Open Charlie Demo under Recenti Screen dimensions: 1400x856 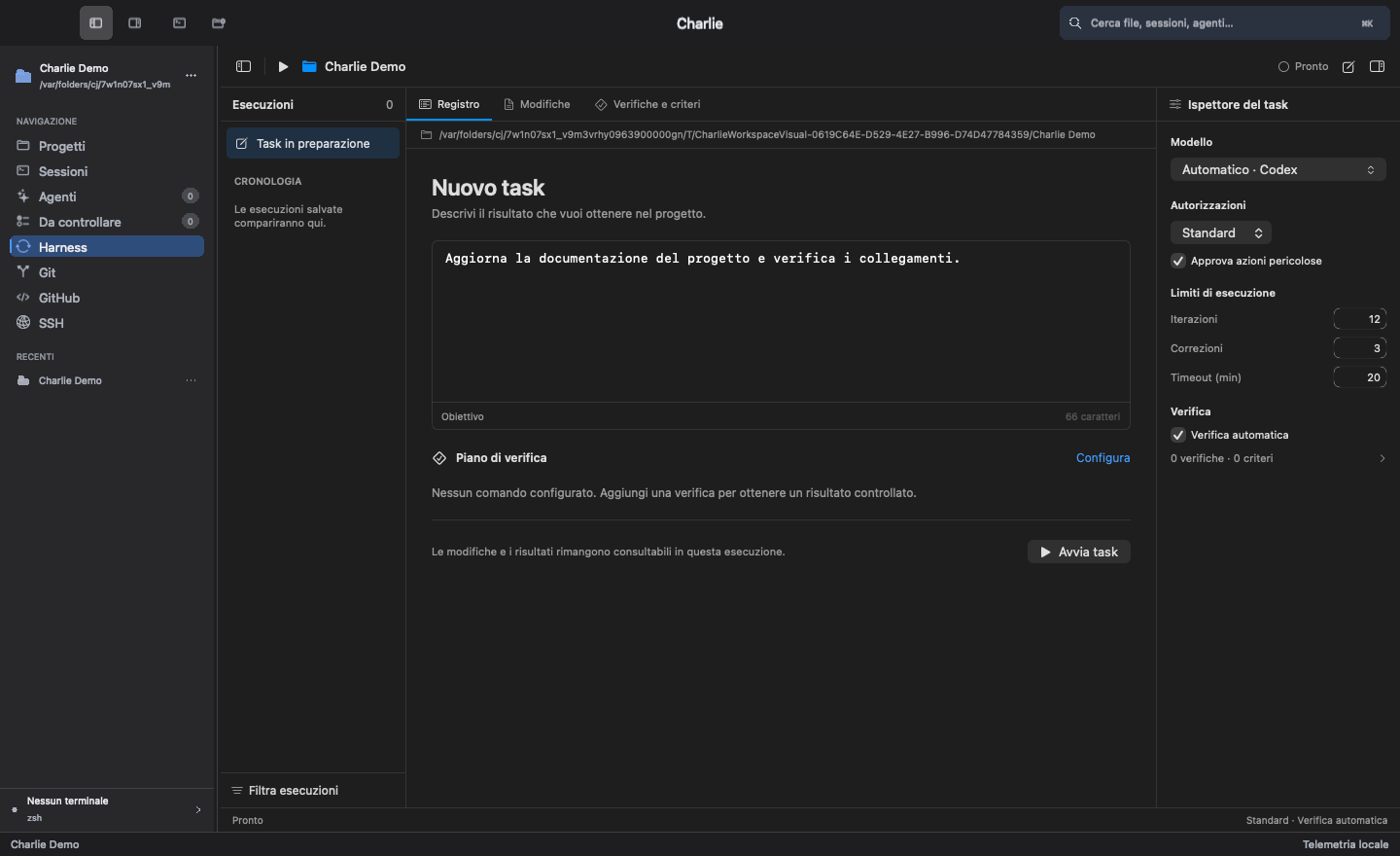point(107,380)
